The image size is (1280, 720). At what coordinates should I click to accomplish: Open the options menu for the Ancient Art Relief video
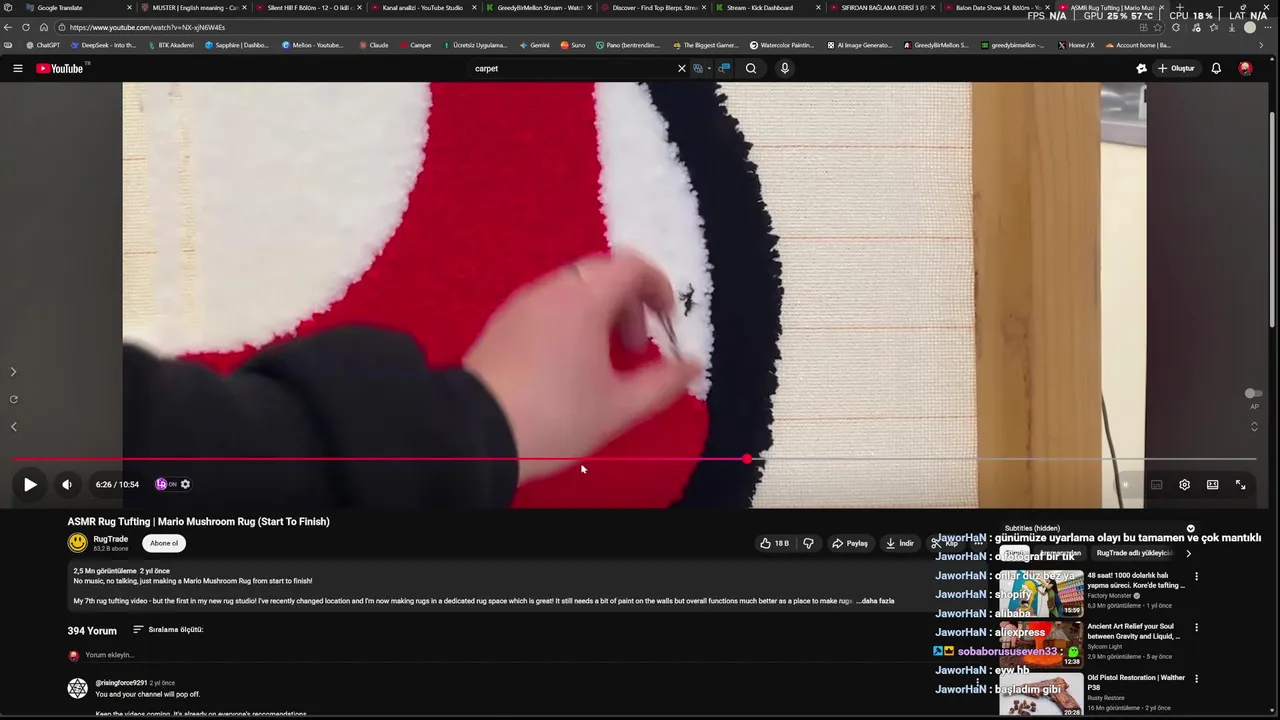click(1196, 628)
